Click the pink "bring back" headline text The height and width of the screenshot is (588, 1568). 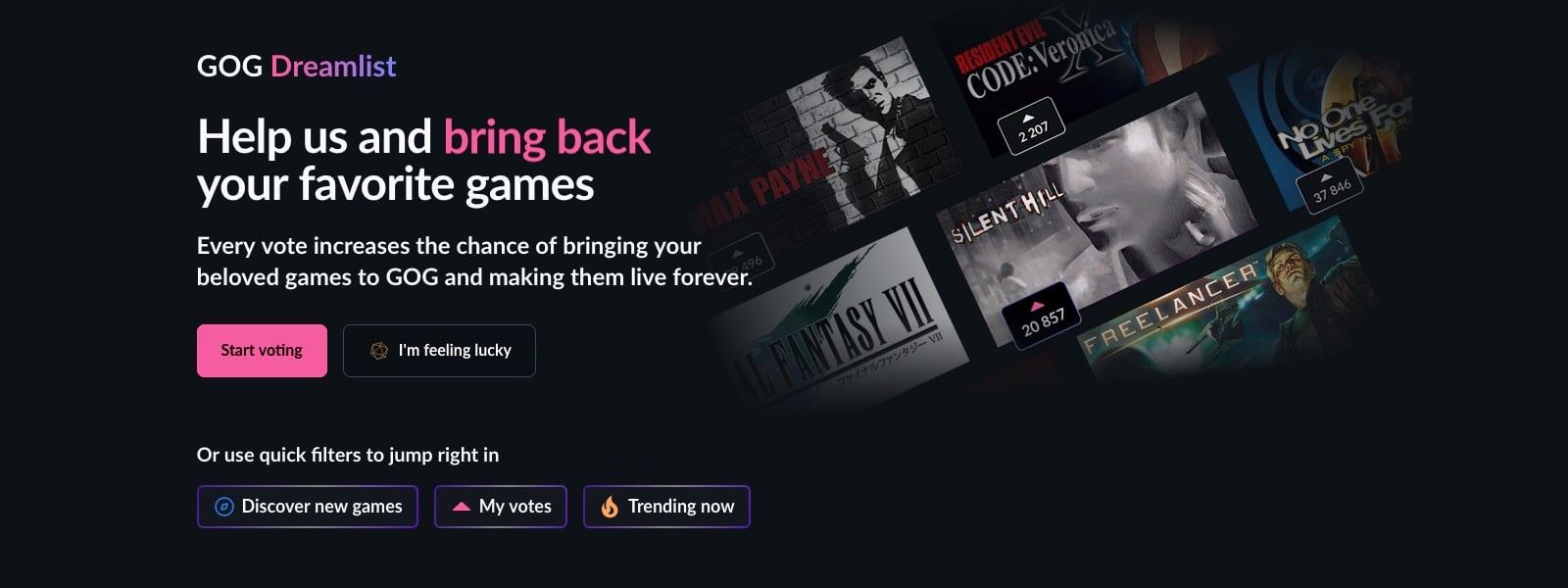(x=547, y=137)
